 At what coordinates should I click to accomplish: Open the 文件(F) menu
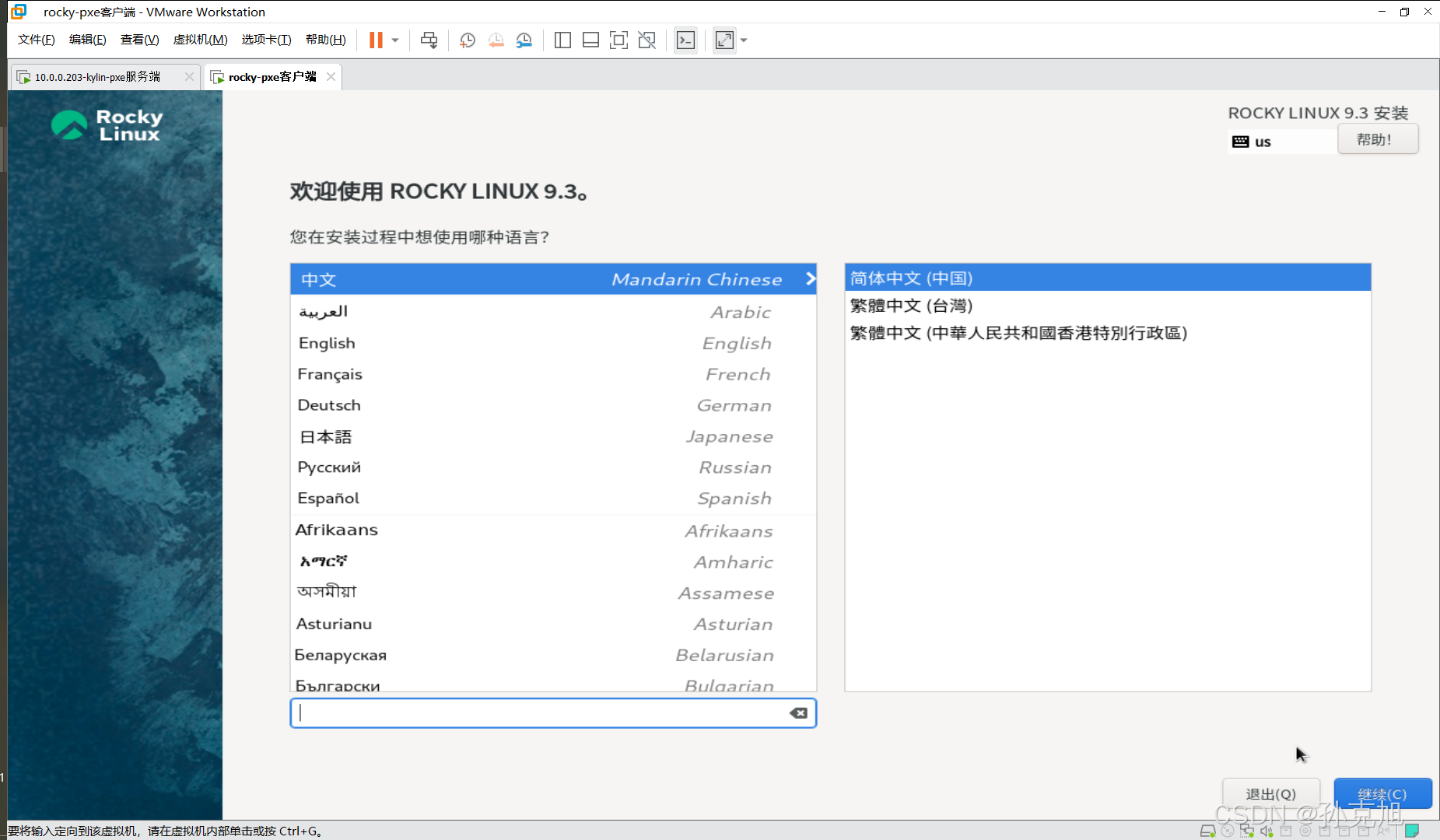pyautogui.click(x=36, y=40)
